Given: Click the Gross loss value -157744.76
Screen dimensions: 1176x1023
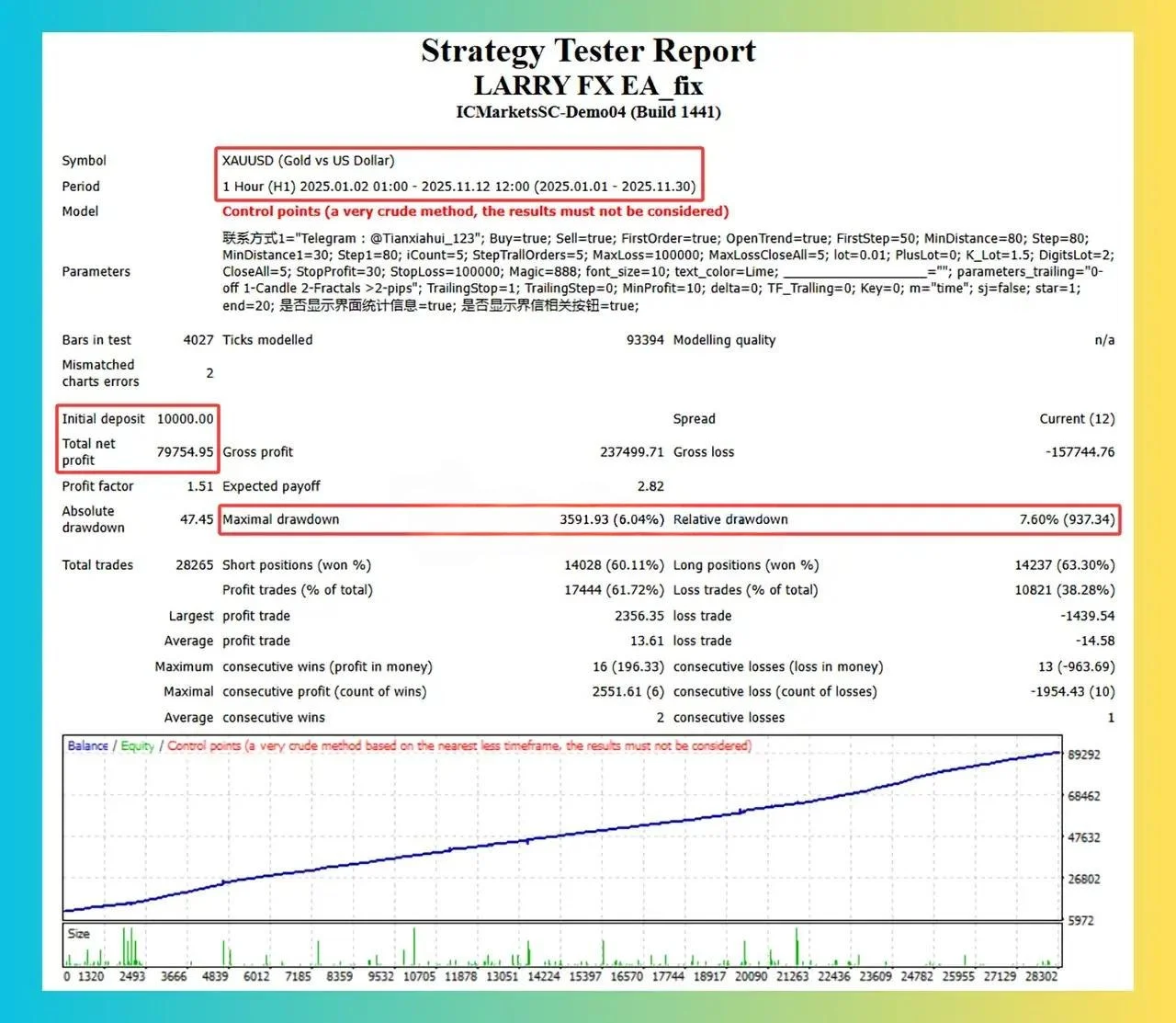Looking at the screenshot, I should pyautogui.click(x=1080, y=452).
